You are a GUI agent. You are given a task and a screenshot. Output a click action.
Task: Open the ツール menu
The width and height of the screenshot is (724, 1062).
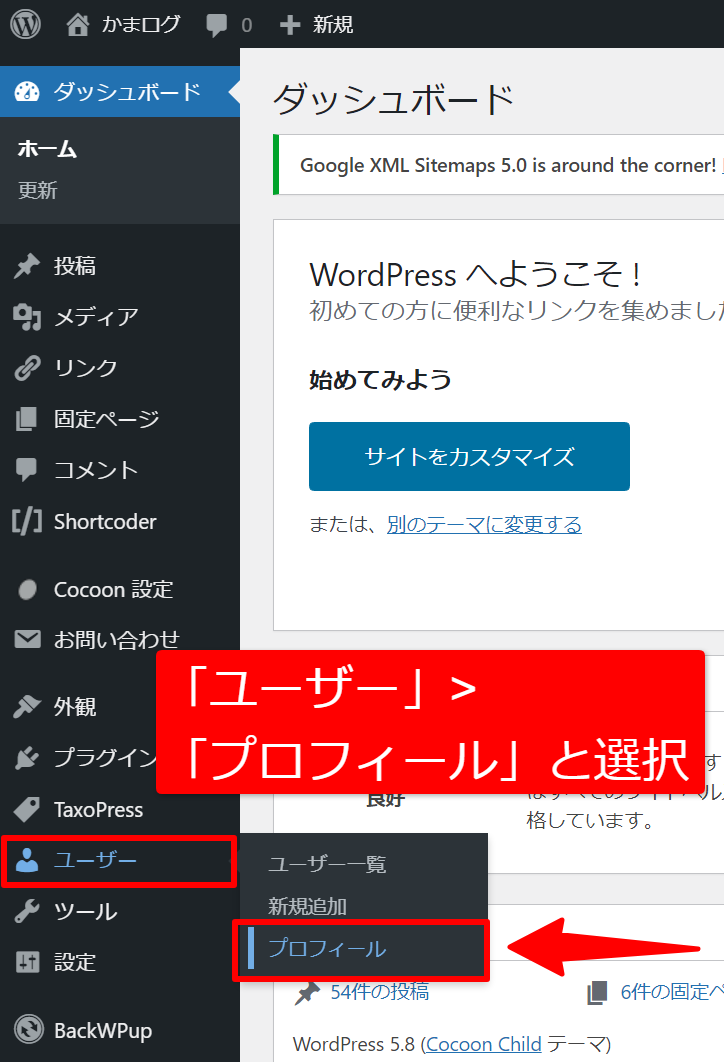click(120, 911)
